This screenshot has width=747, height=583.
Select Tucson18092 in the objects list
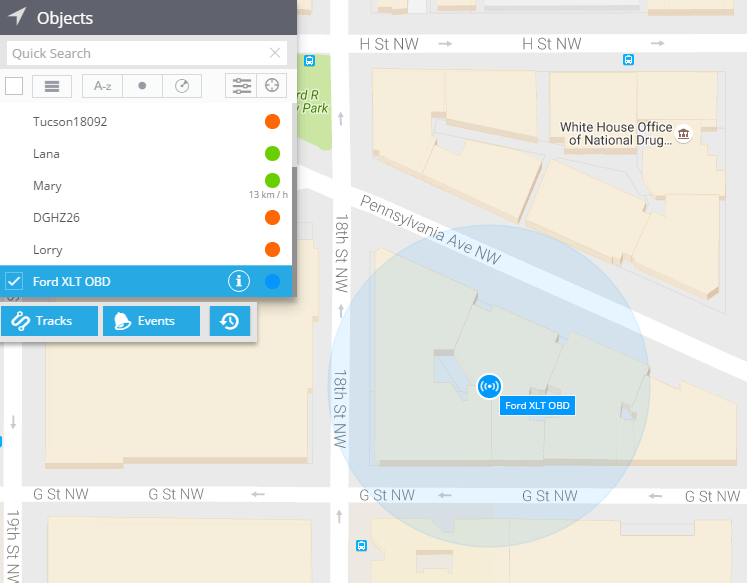point(146,121)
